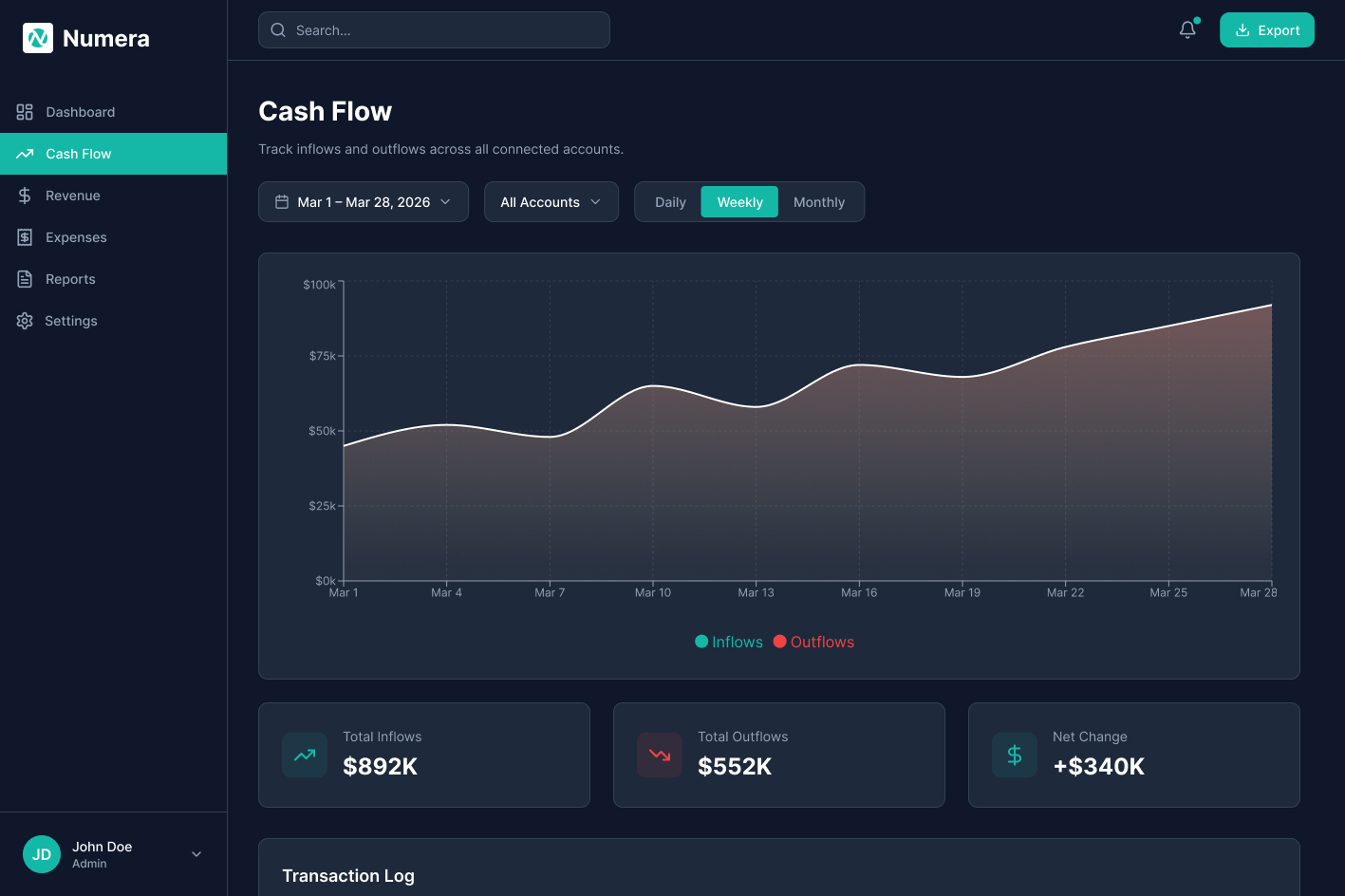Click the $50k y-axis label
This screenshot has height=896, width=1345.
click(x=323, y=431)
